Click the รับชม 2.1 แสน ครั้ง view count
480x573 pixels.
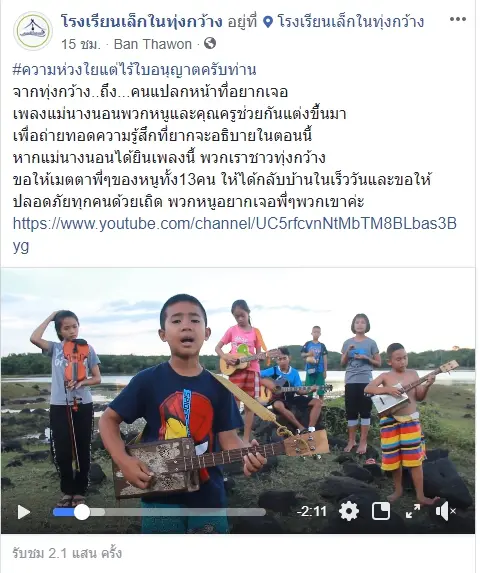click(67, 553)
